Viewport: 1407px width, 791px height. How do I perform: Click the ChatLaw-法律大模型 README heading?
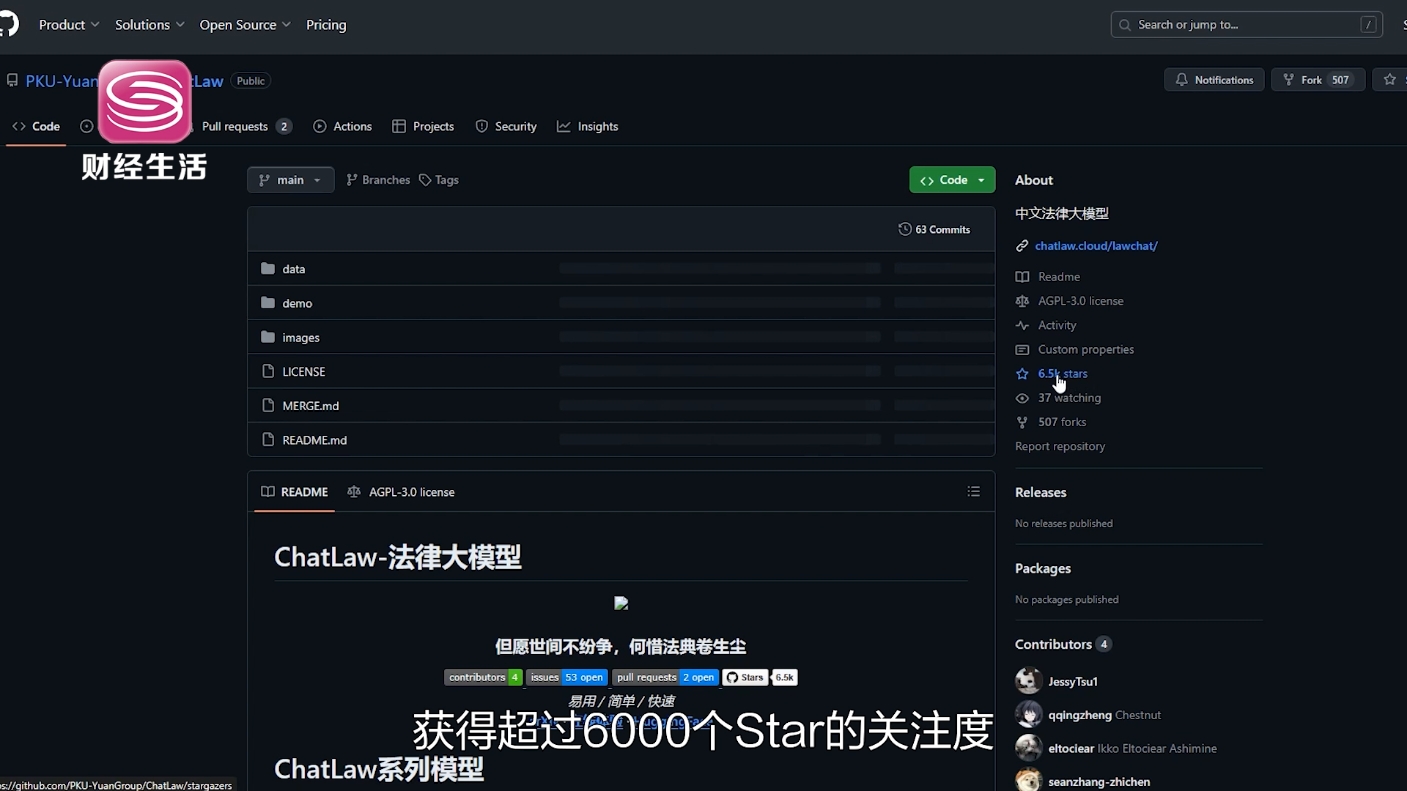[x=398, y=557]
